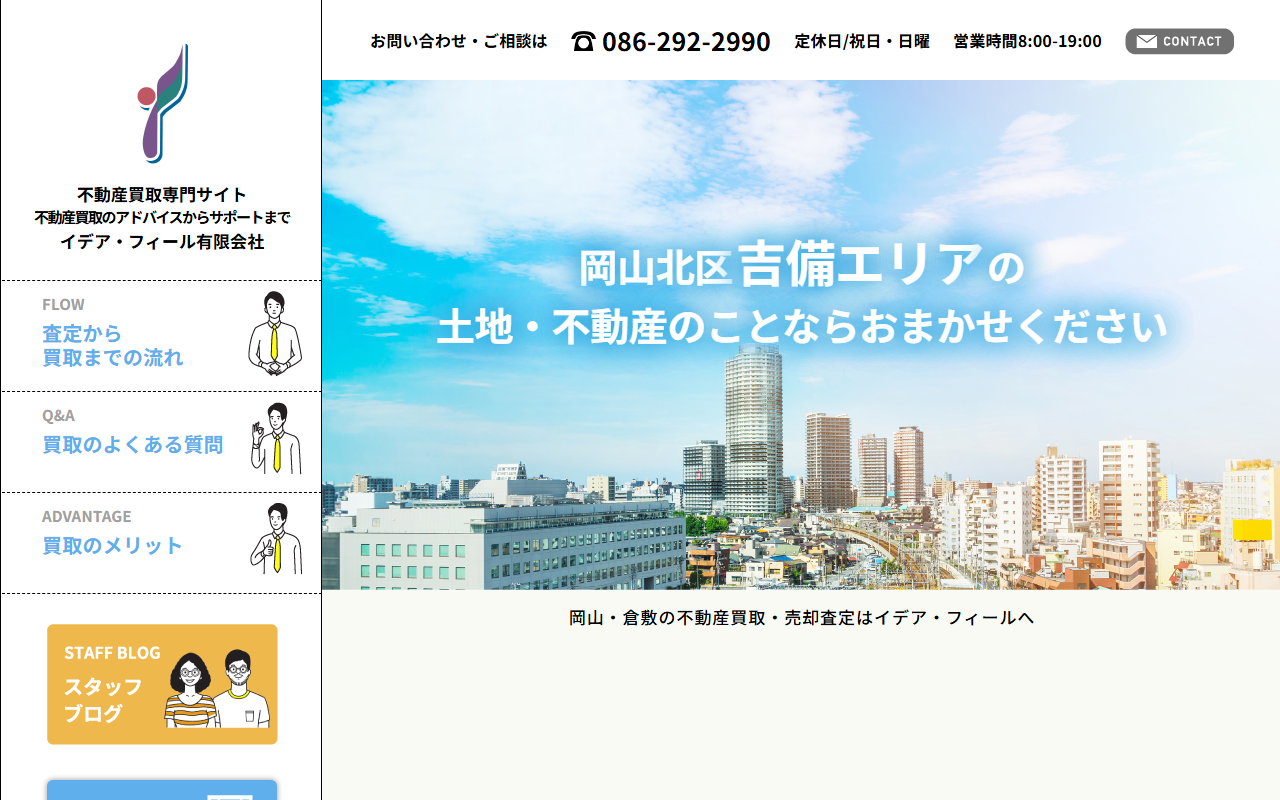Viewport: 1280px width, 800px height.
Task: Click the Idea Feel company logo
Action: (162, 102)
